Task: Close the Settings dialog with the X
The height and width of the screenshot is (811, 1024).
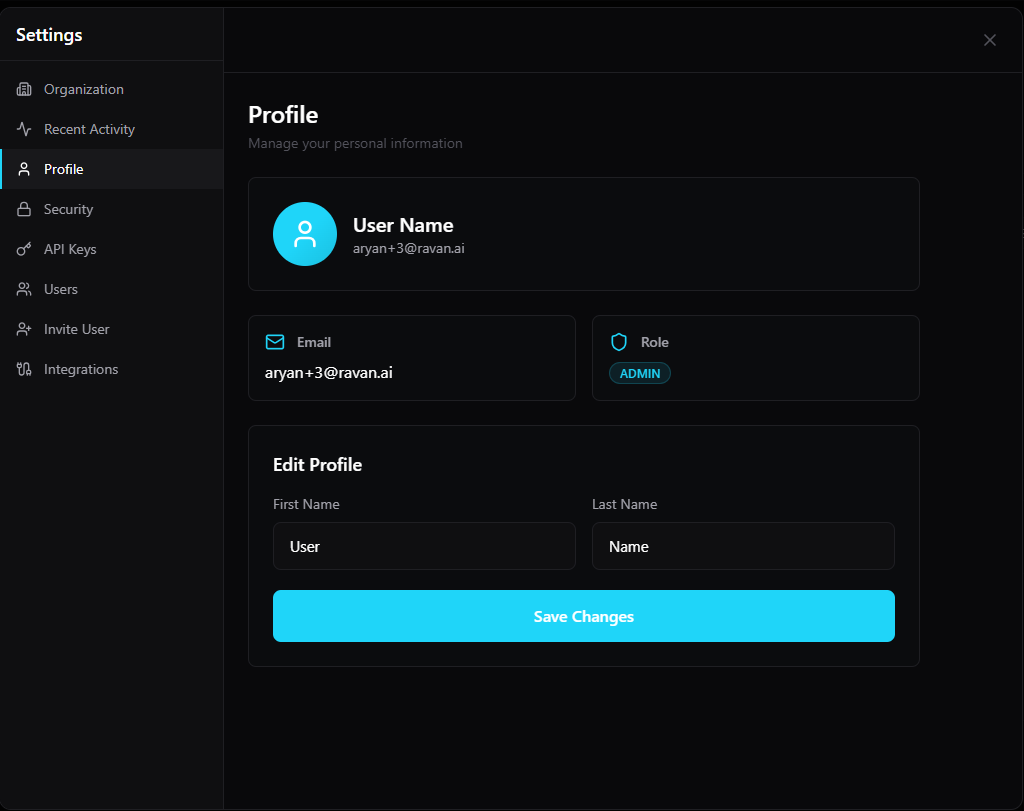Action: click(989, 40)
